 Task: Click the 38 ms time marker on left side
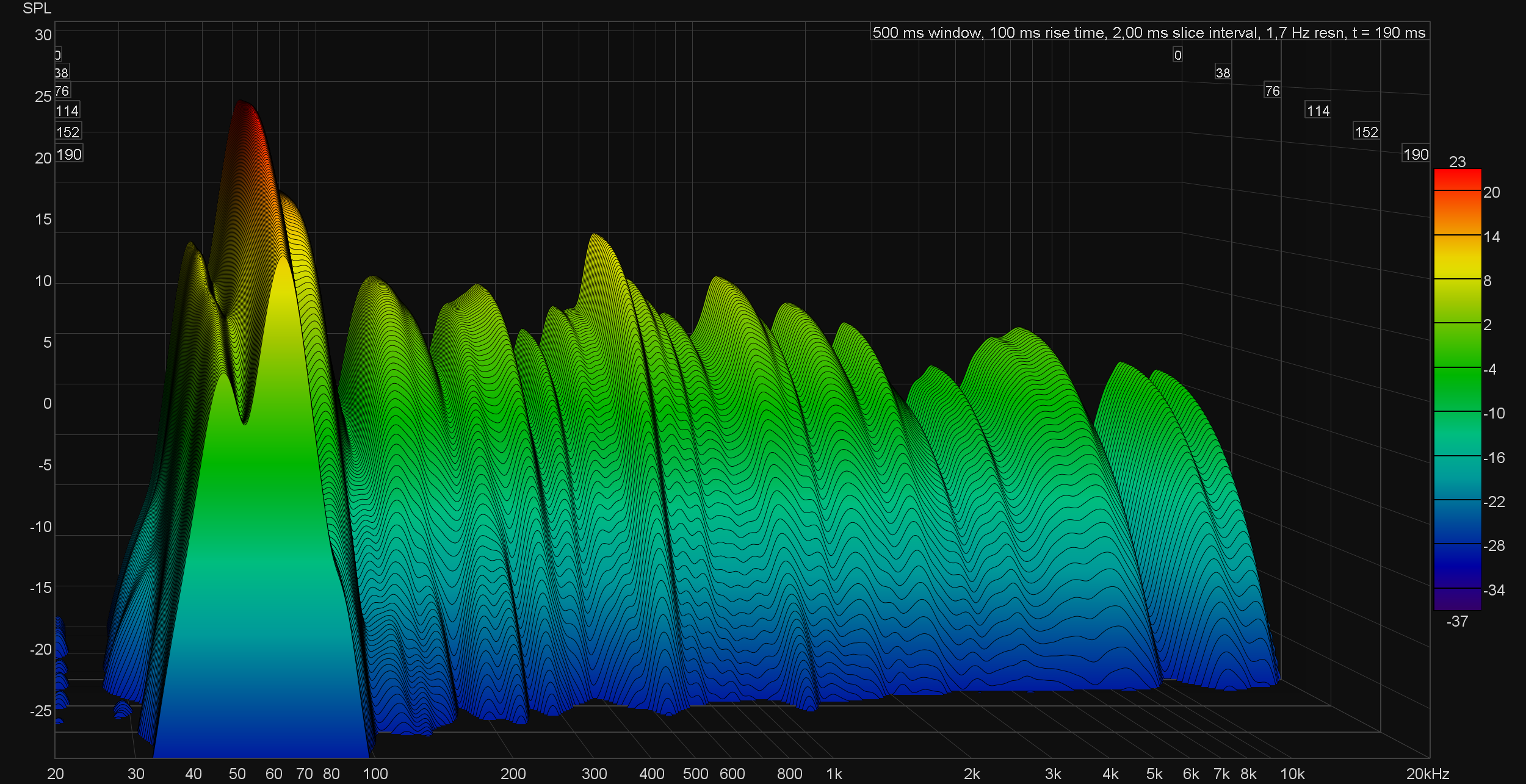pos(62,73)
